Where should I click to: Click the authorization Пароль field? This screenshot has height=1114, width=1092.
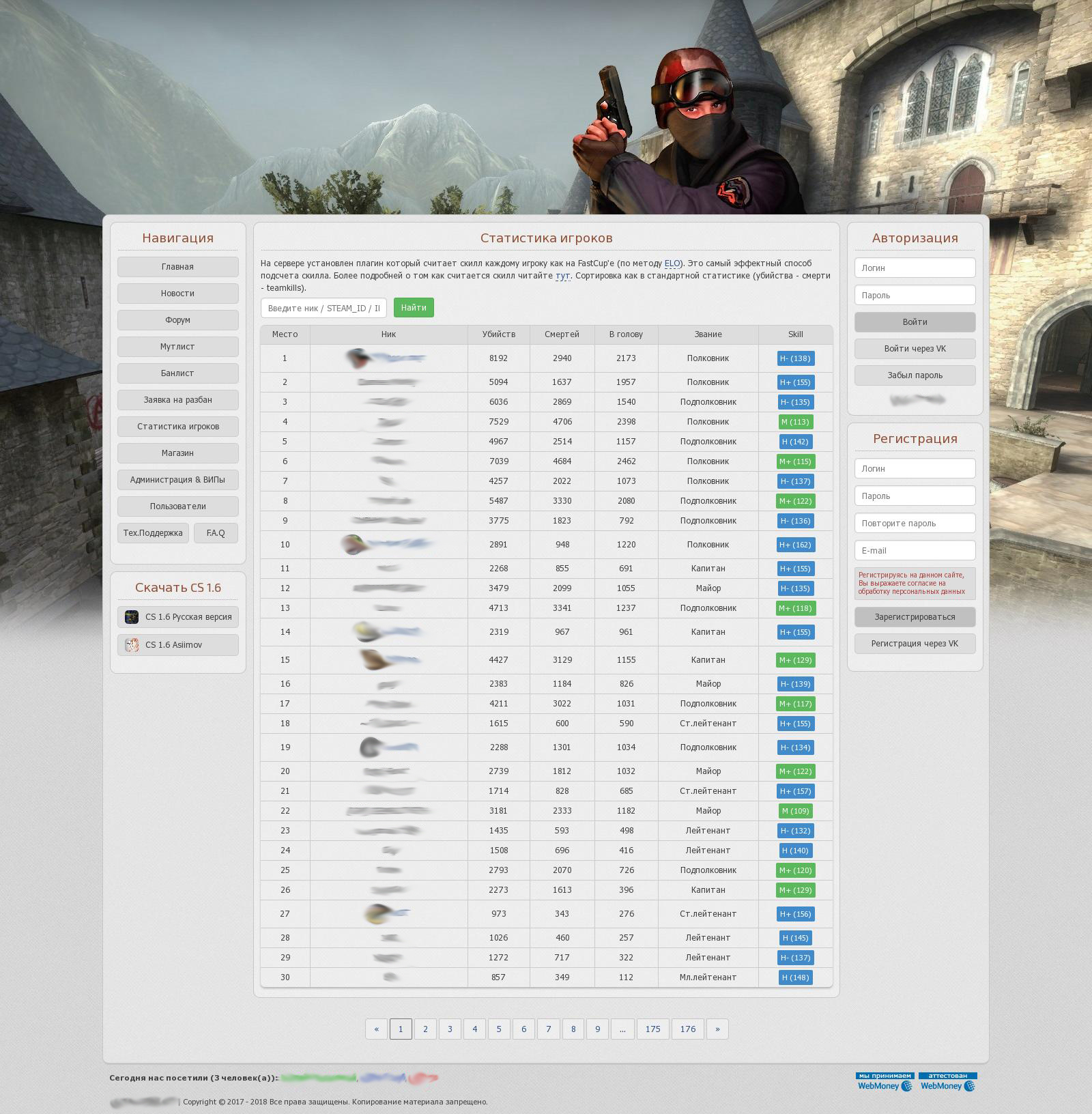(915, 295)
